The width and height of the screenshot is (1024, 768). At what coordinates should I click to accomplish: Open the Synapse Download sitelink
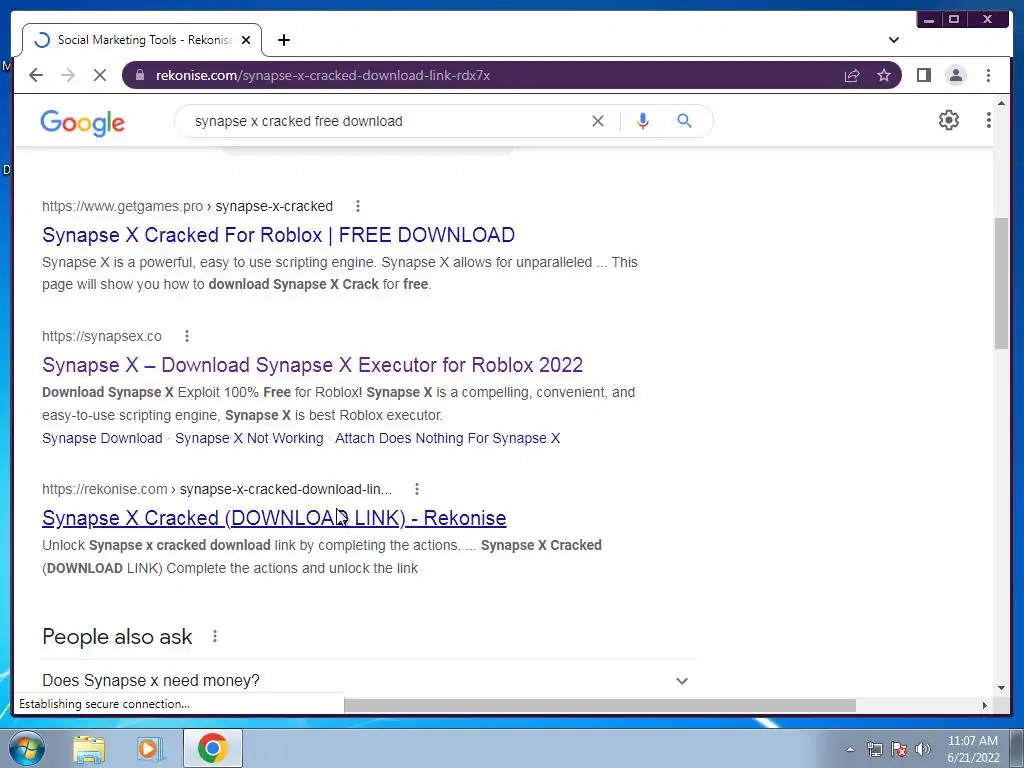click(103, 438)
